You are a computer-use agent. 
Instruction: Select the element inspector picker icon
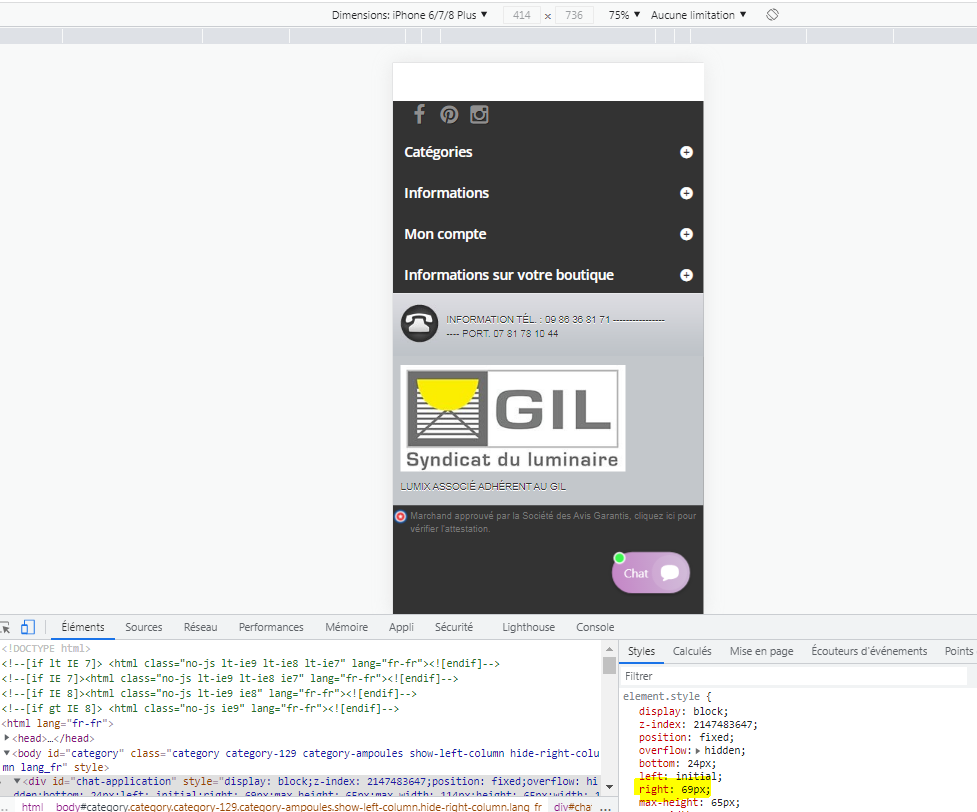5,628
